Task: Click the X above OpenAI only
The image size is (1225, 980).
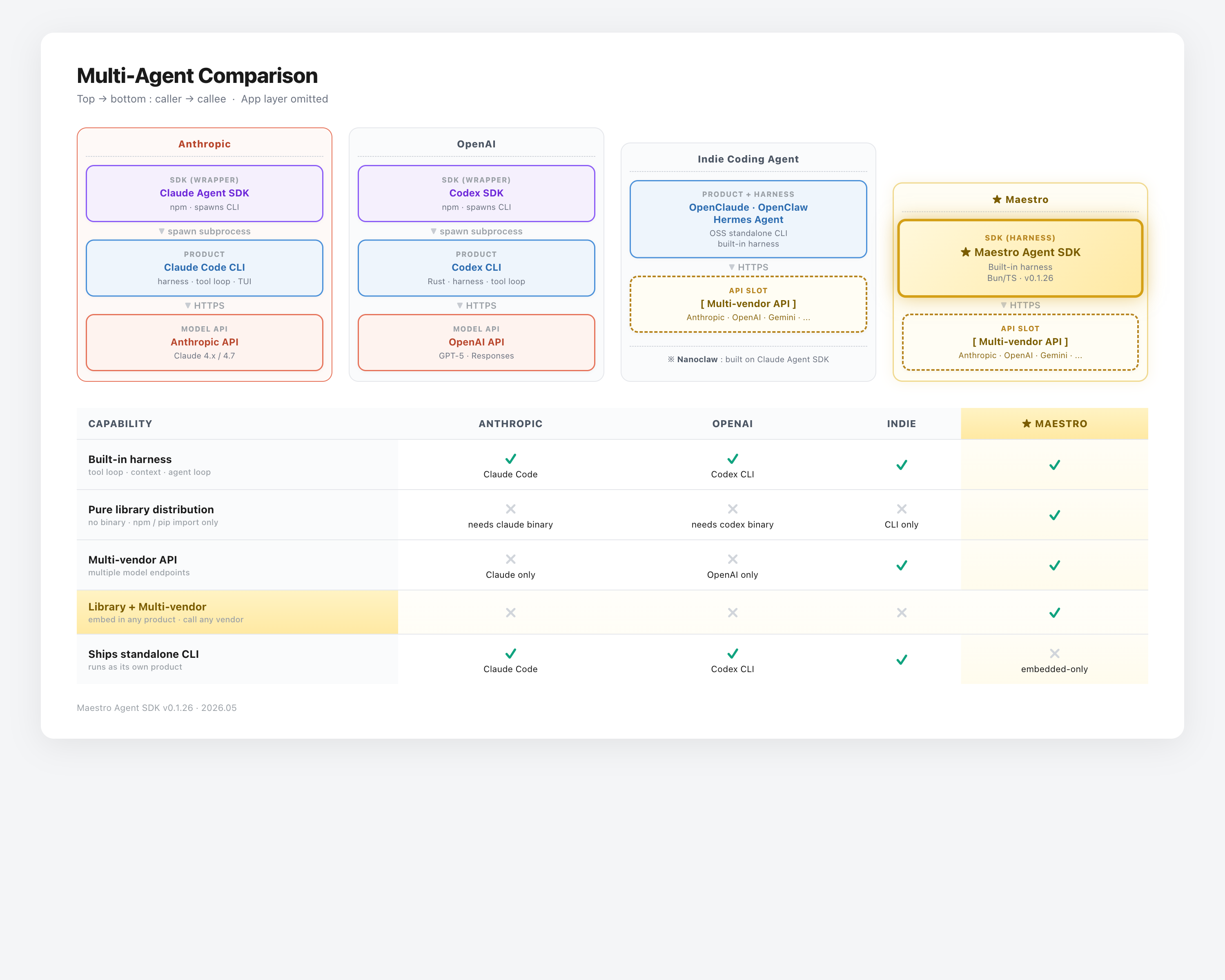Action: click(733, 559)
